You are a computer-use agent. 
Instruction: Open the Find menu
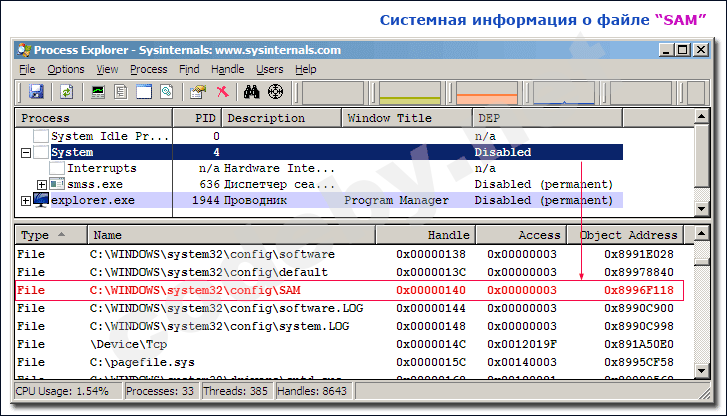[x=189, y=70]
